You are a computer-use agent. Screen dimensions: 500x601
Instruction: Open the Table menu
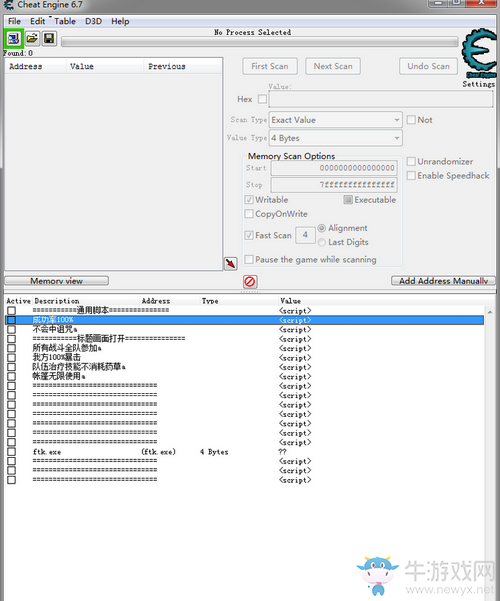coord(65,21)
